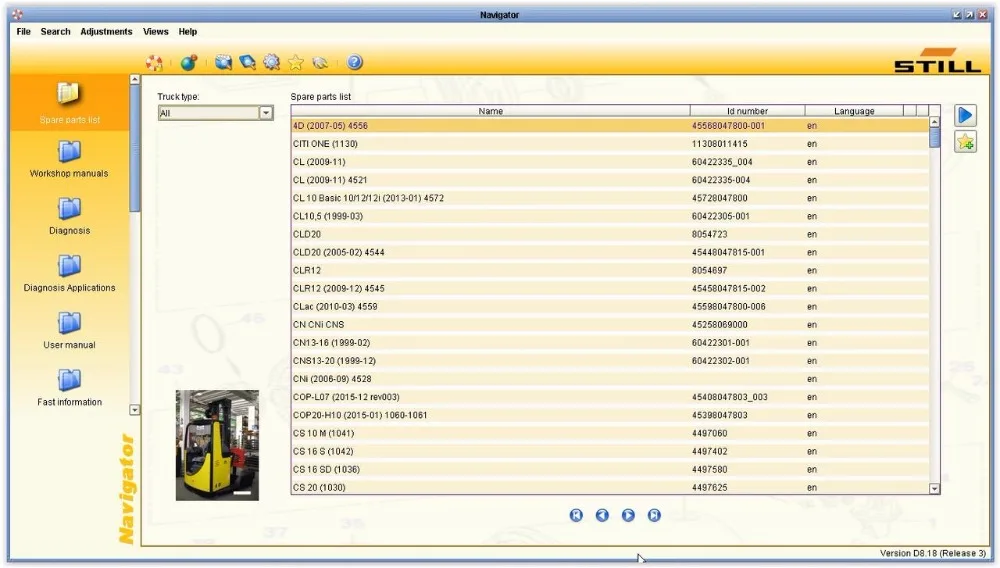Sort by the Id number column header
Image resolution: width=1000 pixels, height=568 pixels.
coord(747,111)
